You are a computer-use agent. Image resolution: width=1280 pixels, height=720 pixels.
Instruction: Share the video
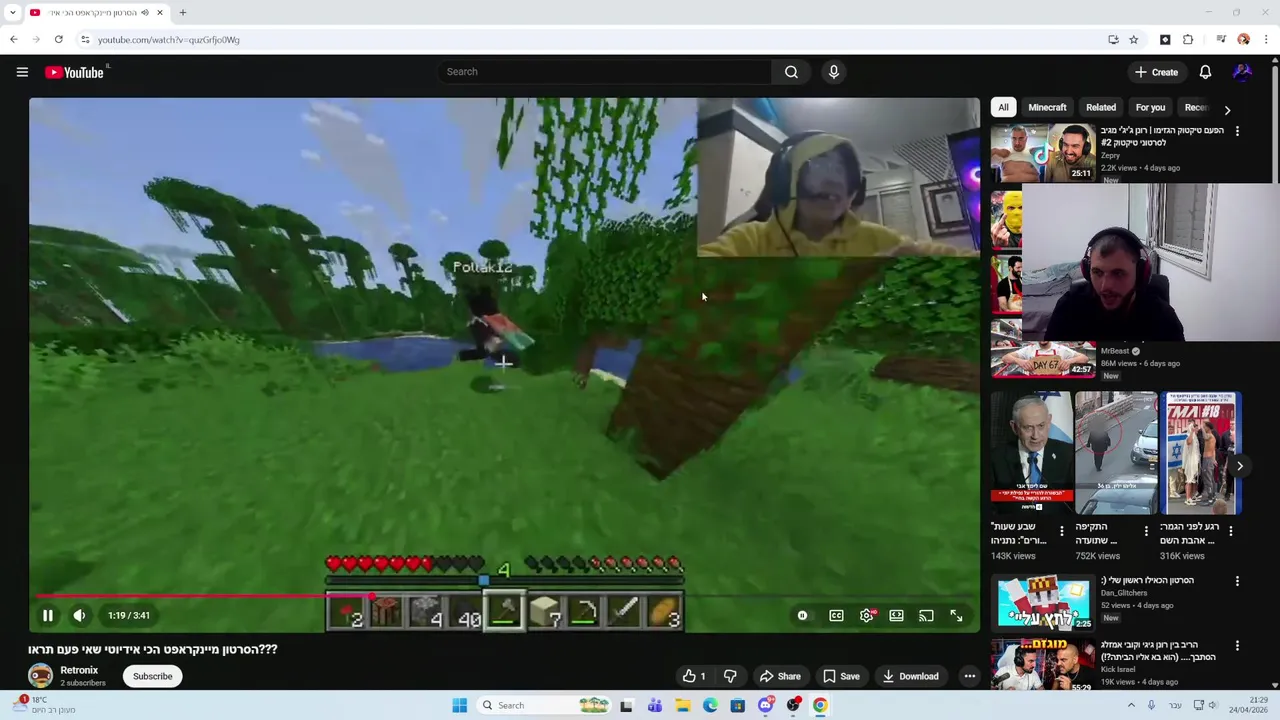point(779,677)
